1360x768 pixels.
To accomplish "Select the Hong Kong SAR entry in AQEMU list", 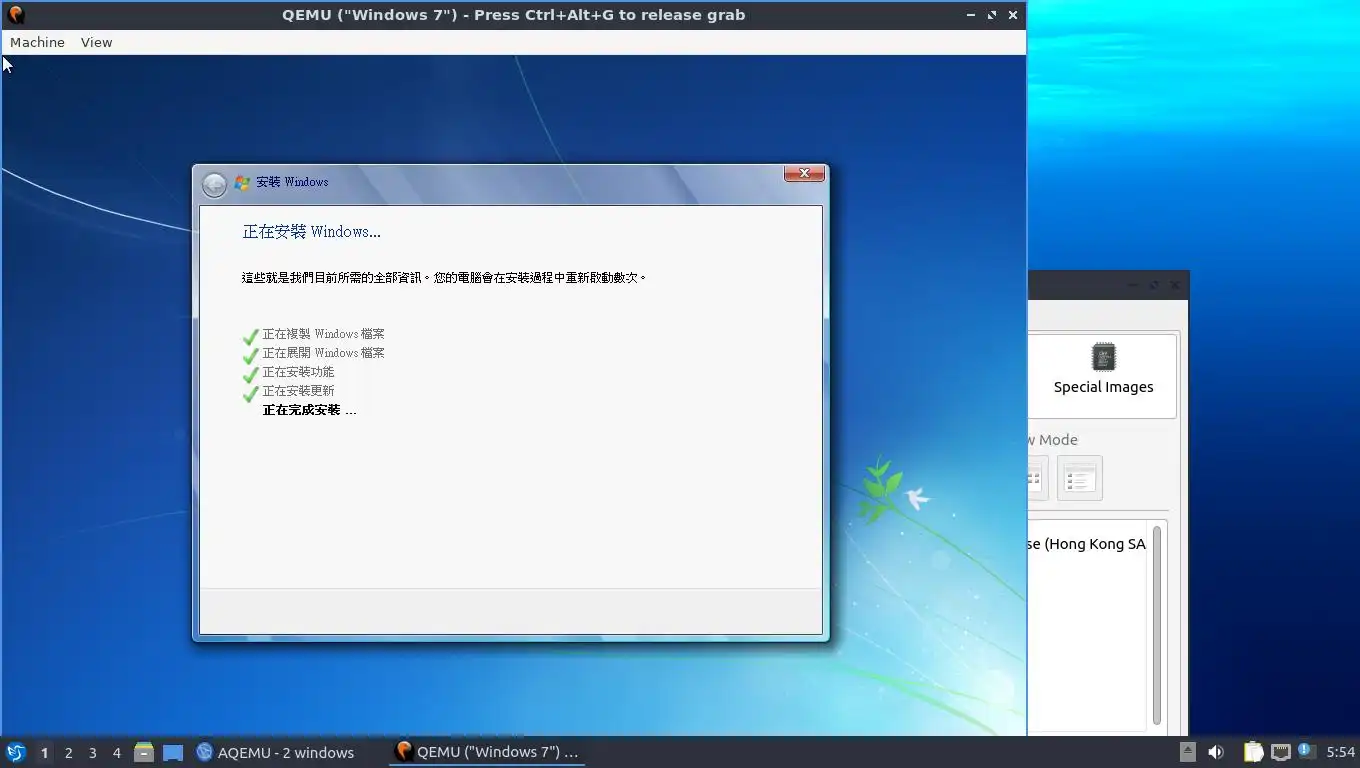I will (x=1087, y=544).
